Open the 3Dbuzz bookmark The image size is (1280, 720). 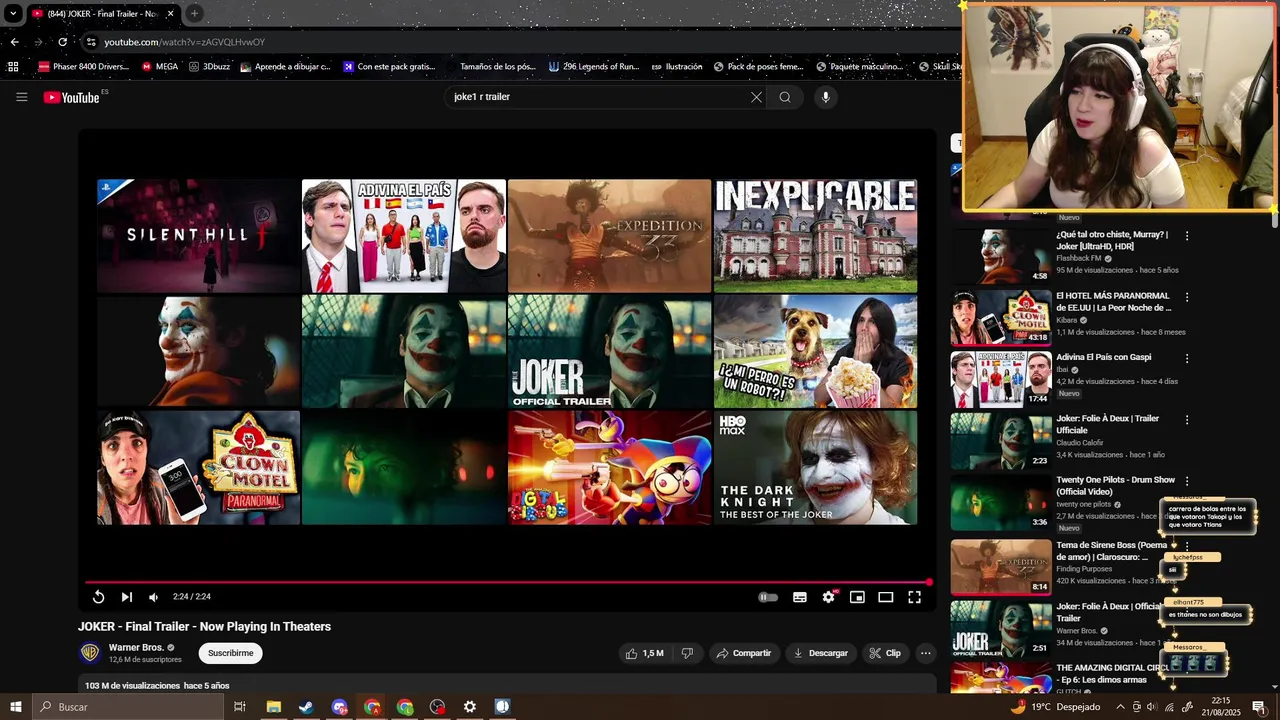point(210,67)
